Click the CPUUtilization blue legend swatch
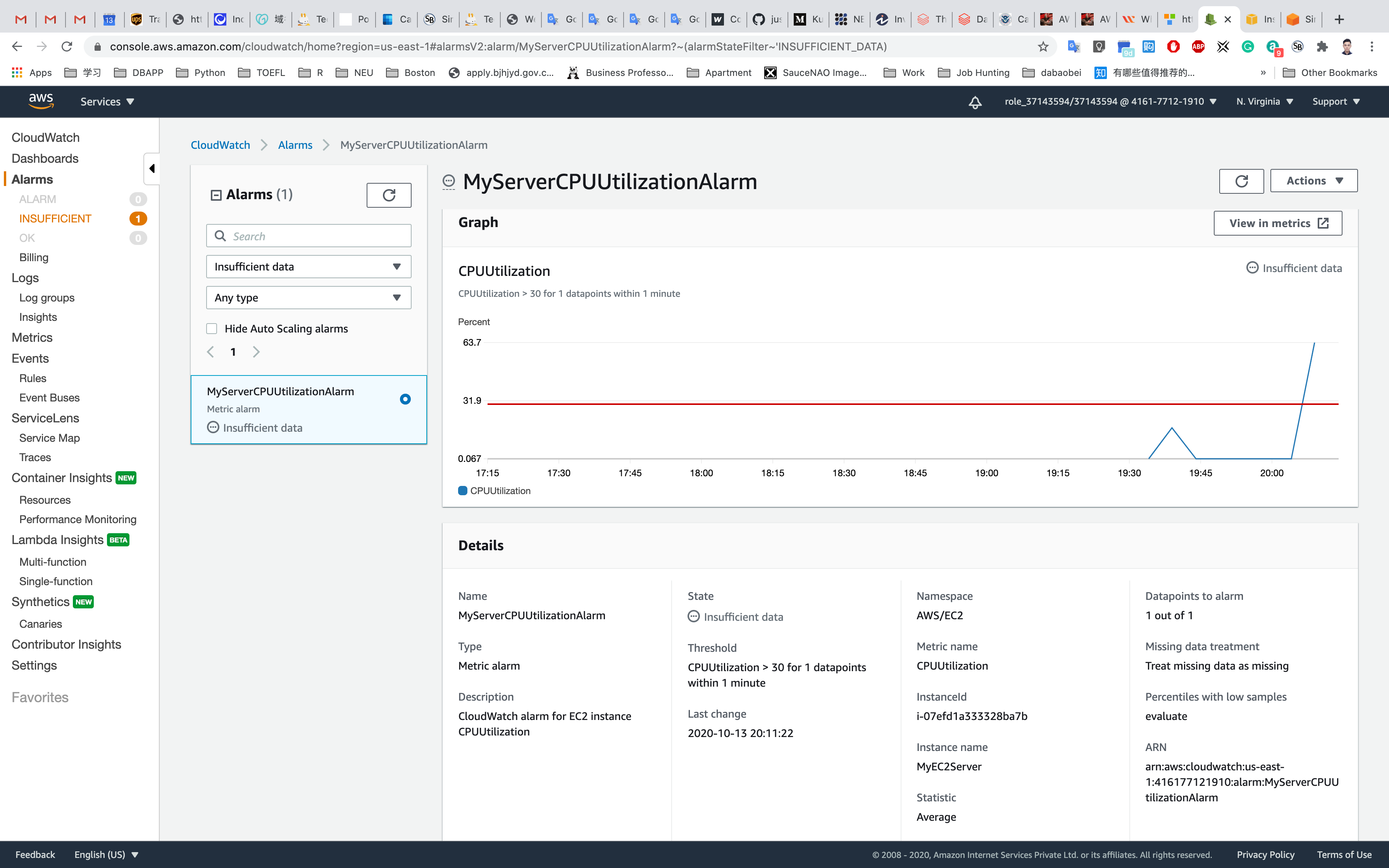This screenshot has height=868, width=1389. [463, 491]
